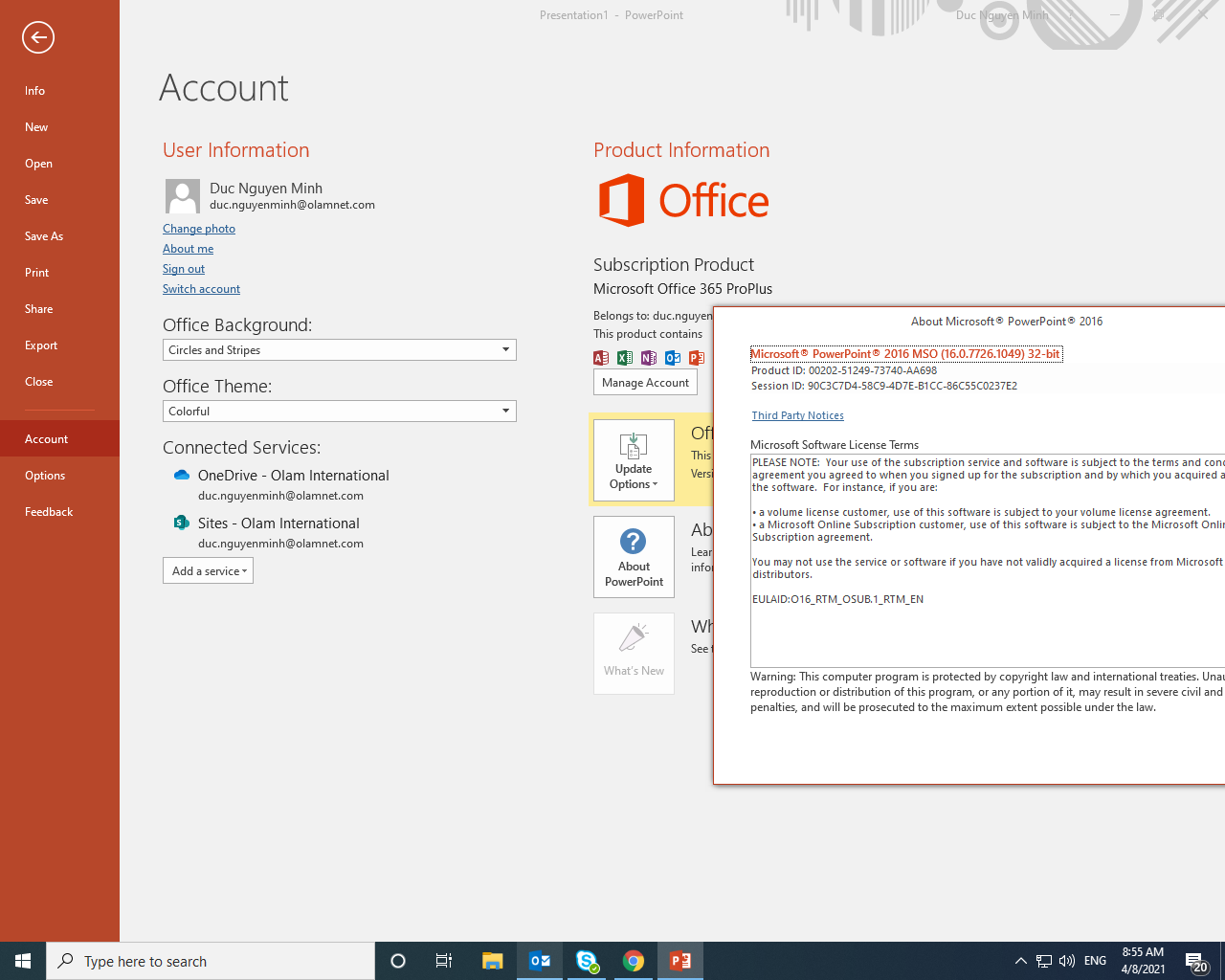Click the What's New button
The height and width of the screenshot is (980, 1225).
634,654
